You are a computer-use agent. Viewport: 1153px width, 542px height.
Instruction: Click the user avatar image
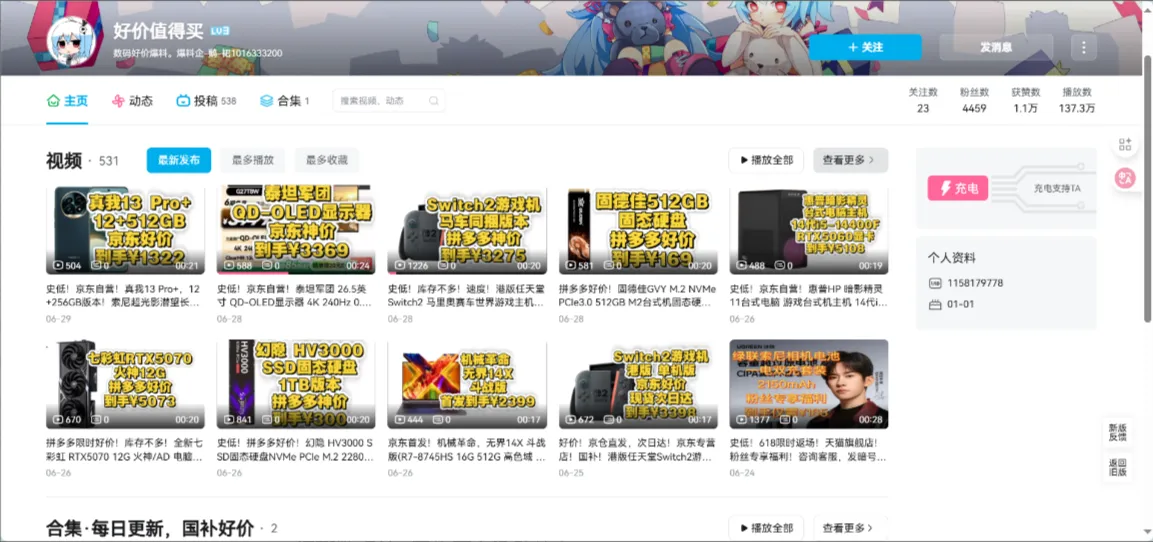[73, 41]
